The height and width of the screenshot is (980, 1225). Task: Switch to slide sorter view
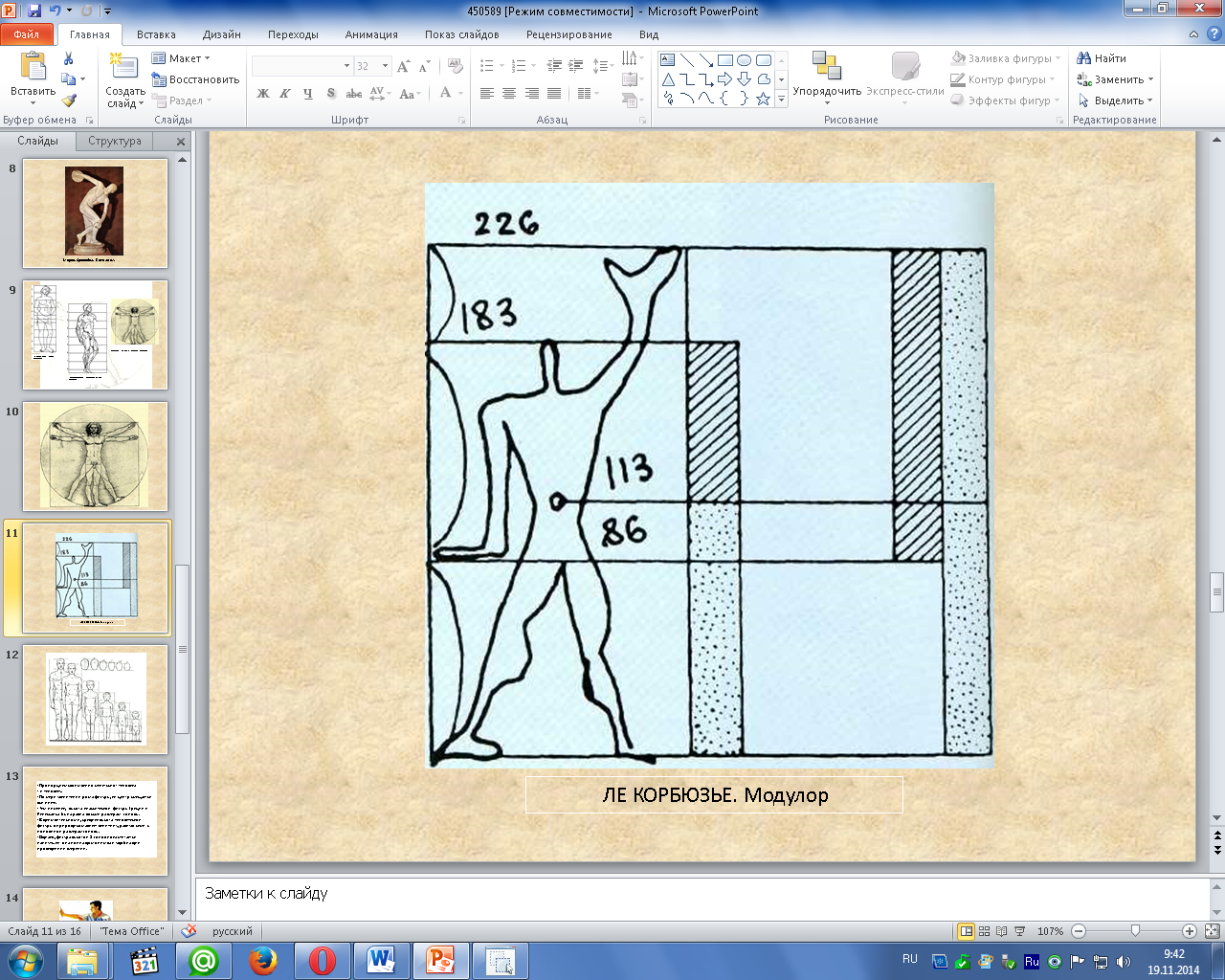(x=984, y=931)
